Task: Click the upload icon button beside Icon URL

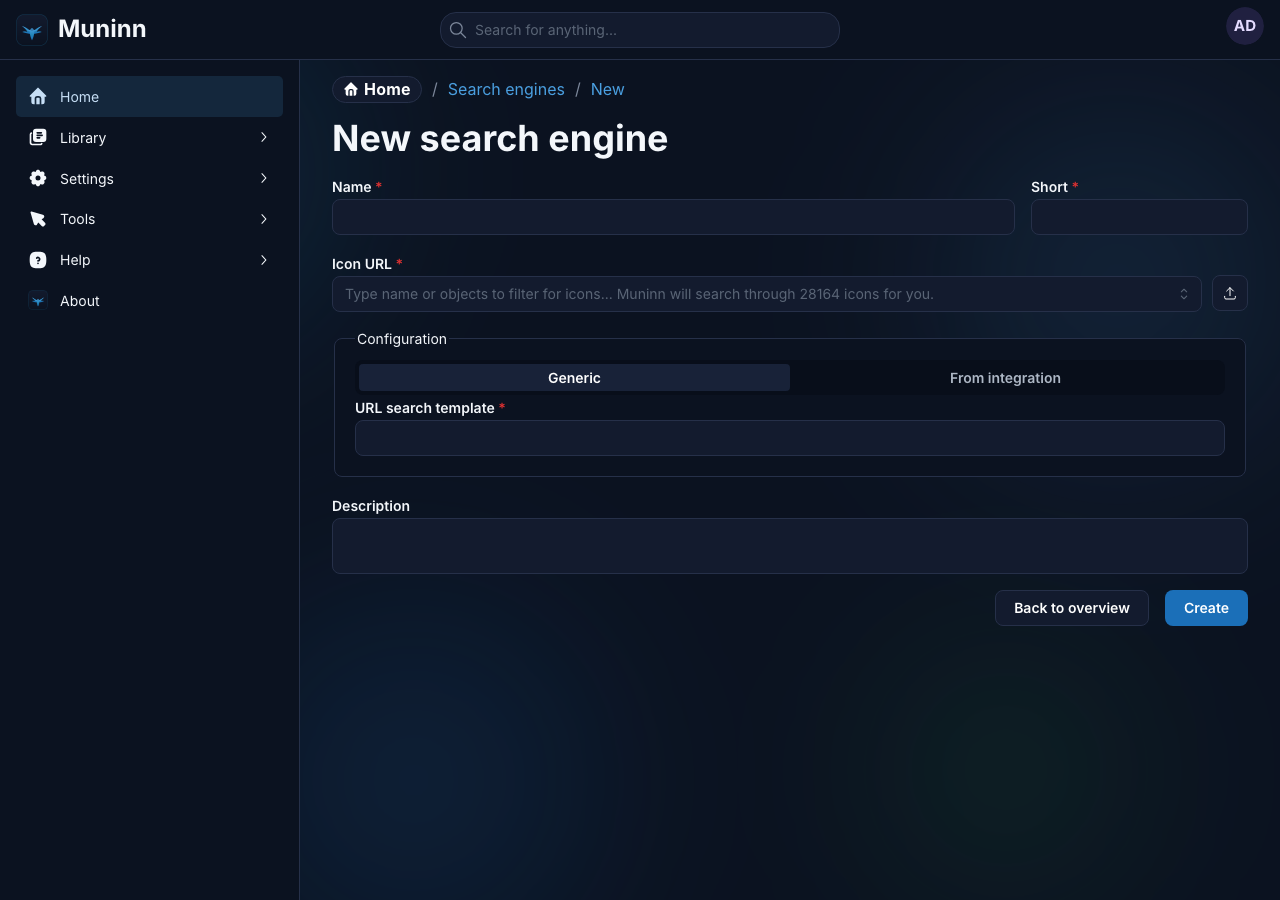Action: click(x=1230, y=293)
